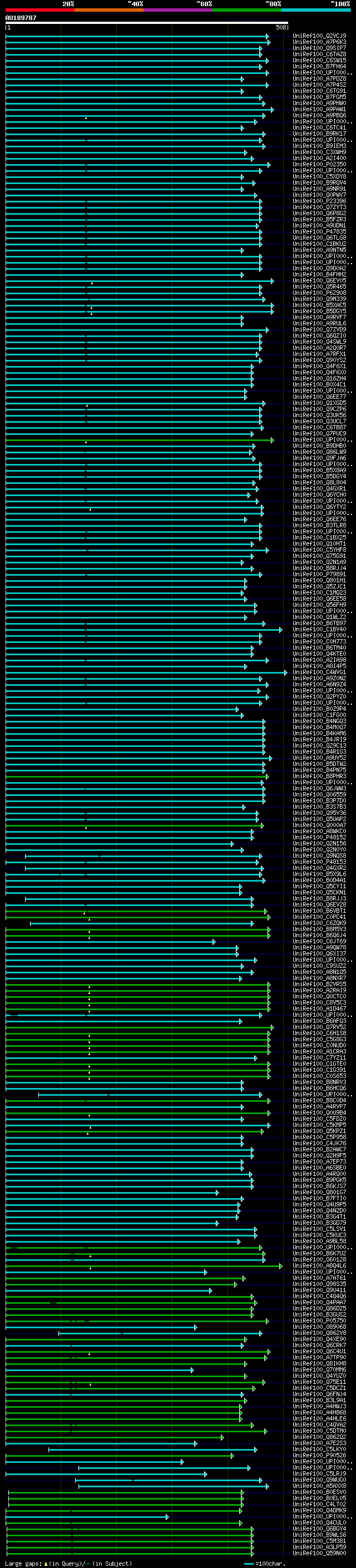
Task: Click the query end position 508
Action: point(281,27)
